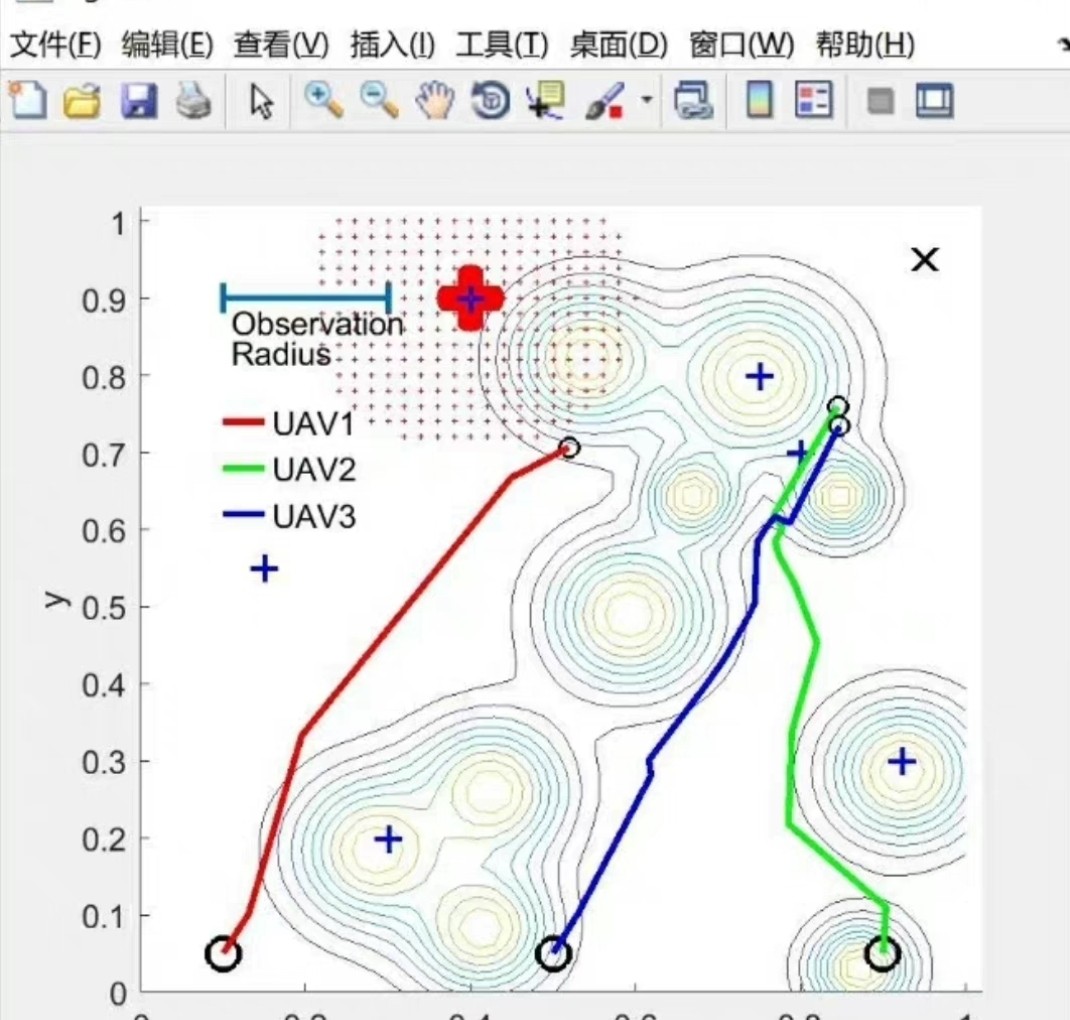Click the green UAV2 legend line sample

coord(244,469)
